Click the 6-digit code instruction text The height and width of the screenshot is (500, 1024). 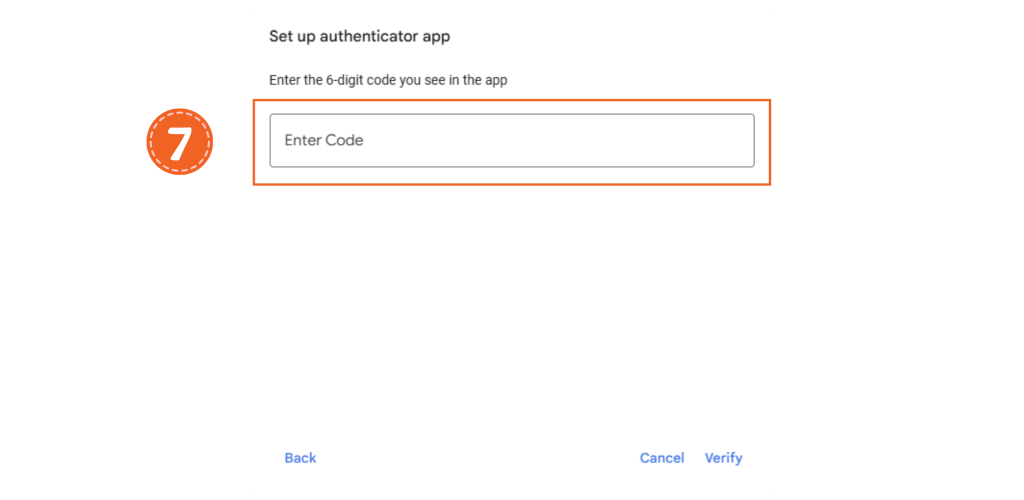[x=388, y=81]
